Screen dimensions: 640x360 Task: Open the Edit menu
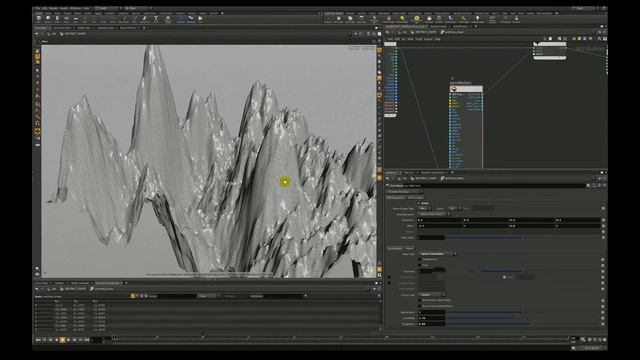tap(44, 8)
